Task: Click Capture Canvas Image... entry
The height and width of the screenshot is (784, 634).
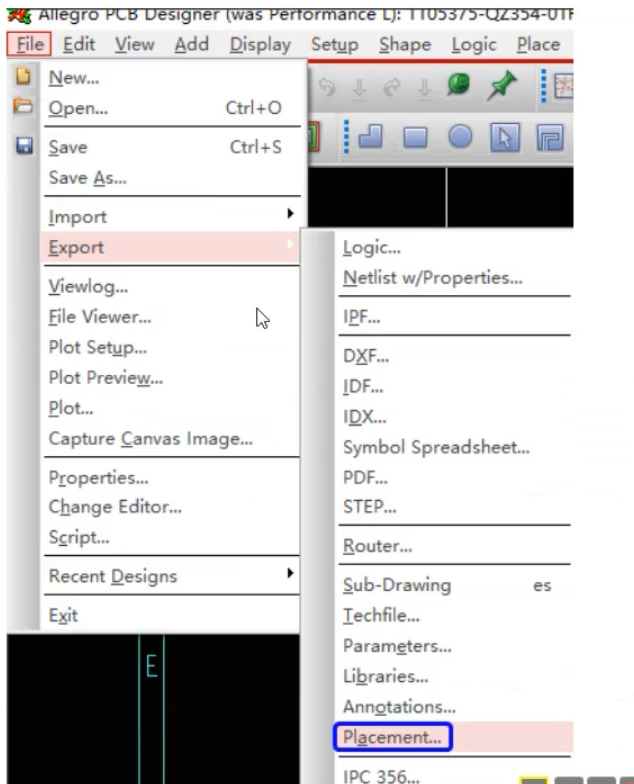Action: (150, 438)
